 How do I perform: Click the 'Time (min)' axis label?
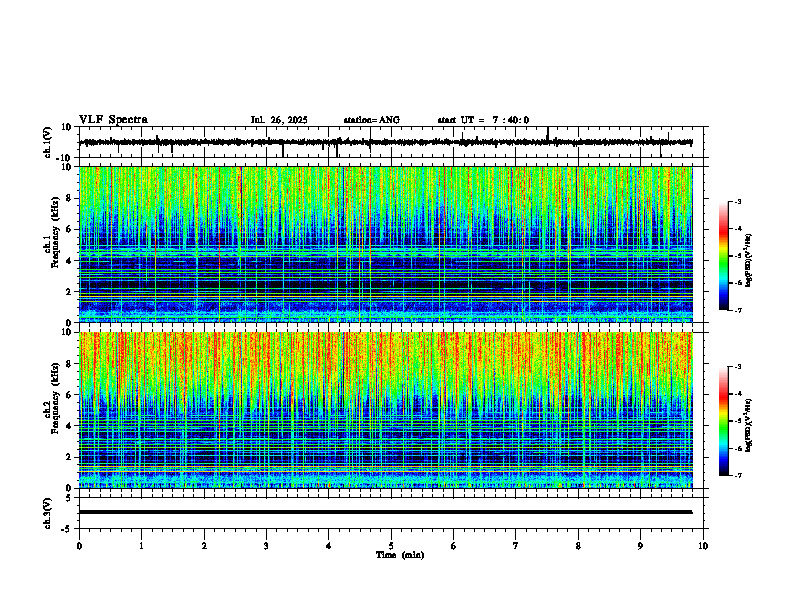[x=400, y=555]
